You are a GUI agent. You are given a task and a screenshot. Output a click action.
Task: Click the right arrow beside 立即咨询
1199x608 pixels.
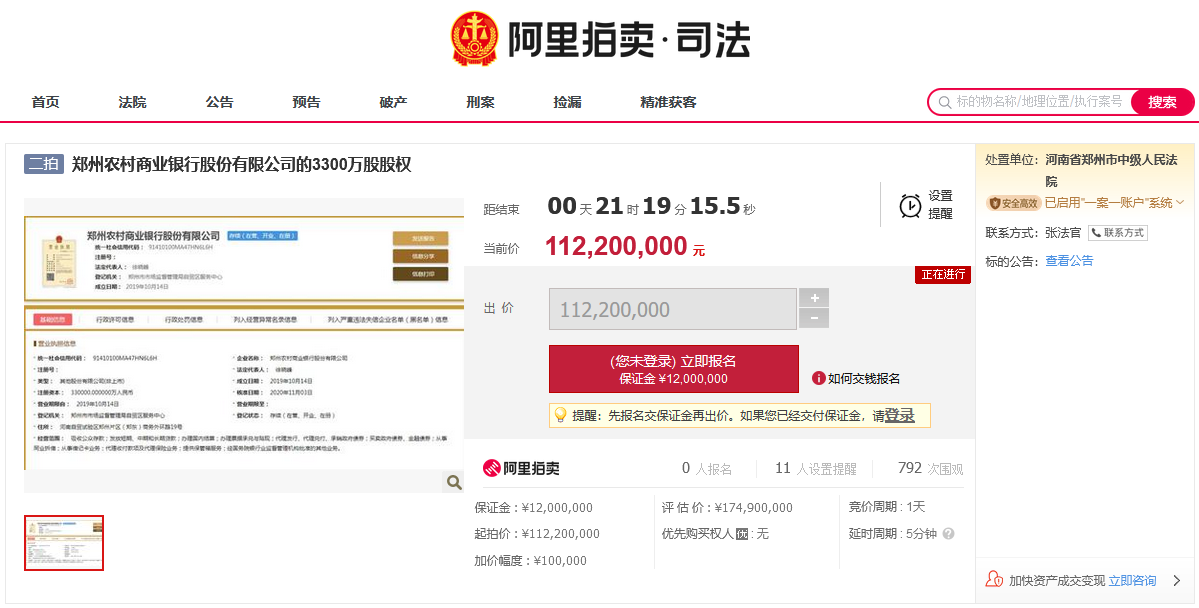[x=1177, y=580]
